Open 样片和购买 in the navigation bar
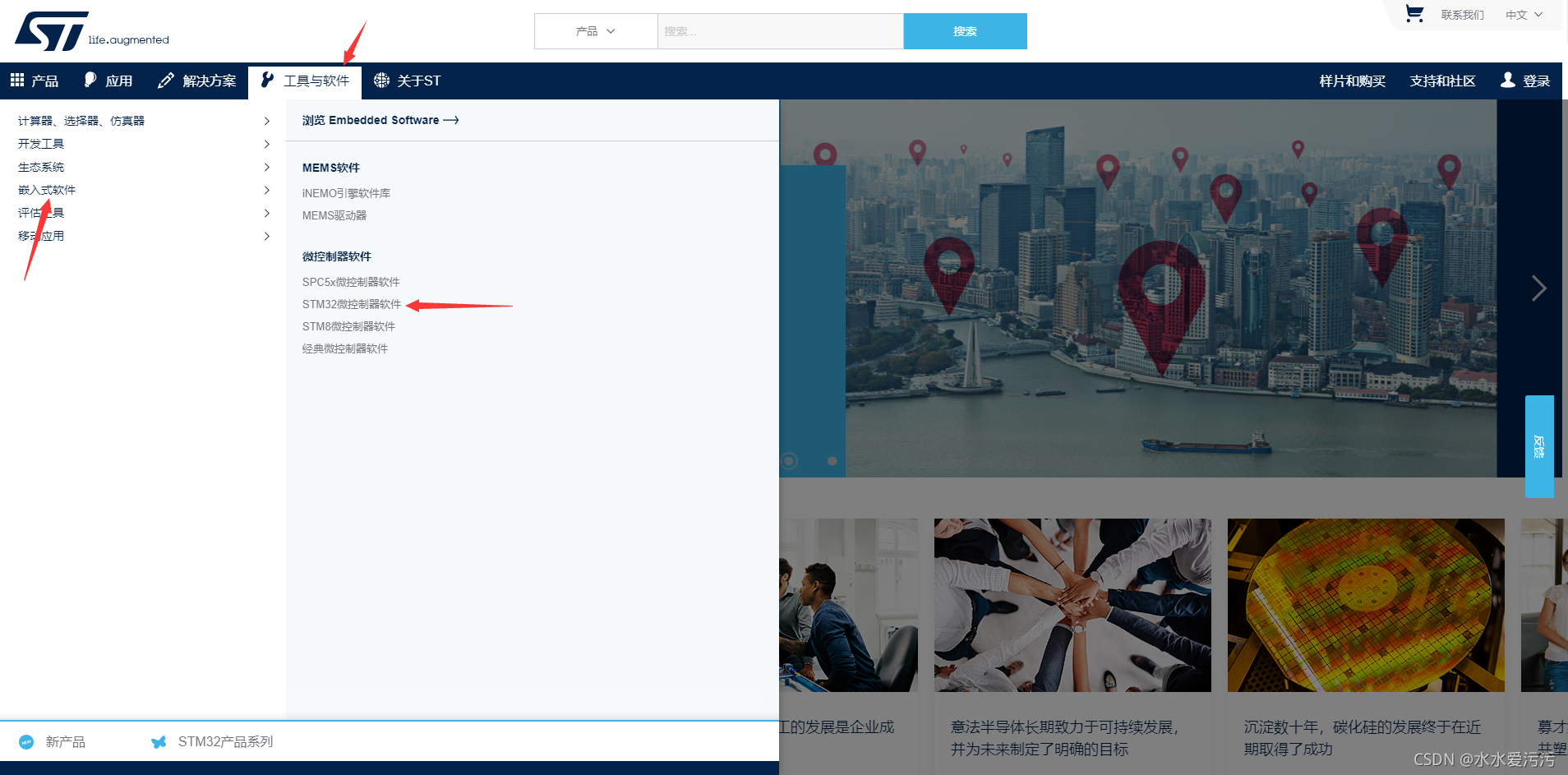Viewport: 1568px width, 775px height. (x=1352, y=81)
